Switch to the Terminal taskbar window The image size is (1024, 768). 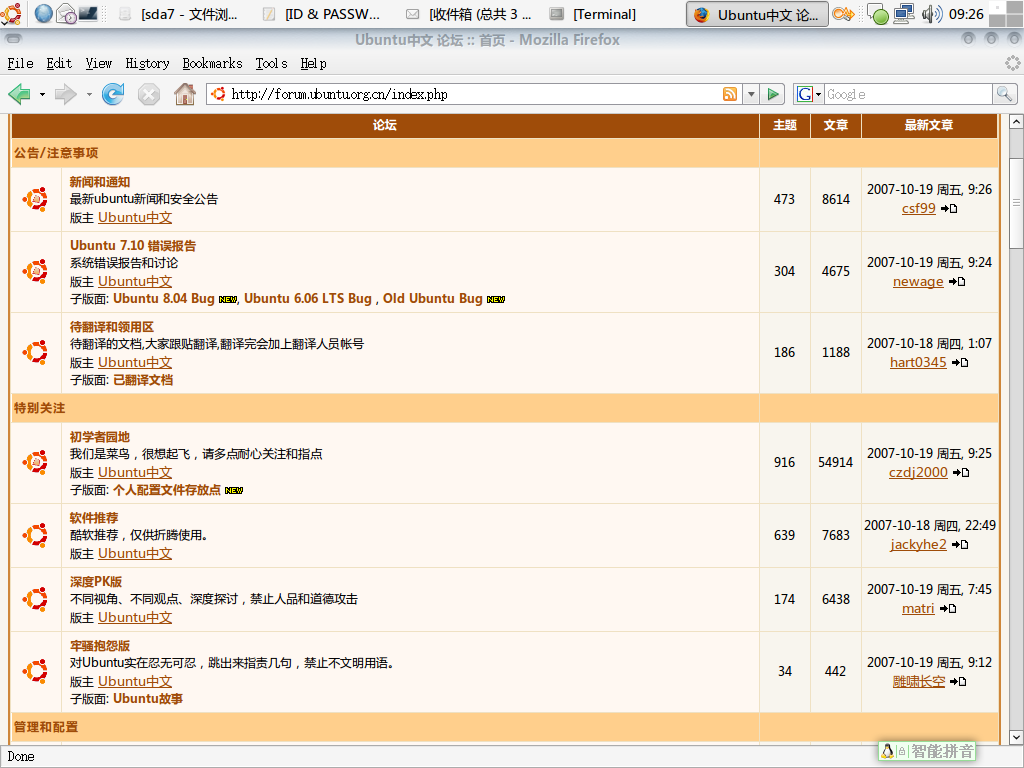(x=593, y=14)
